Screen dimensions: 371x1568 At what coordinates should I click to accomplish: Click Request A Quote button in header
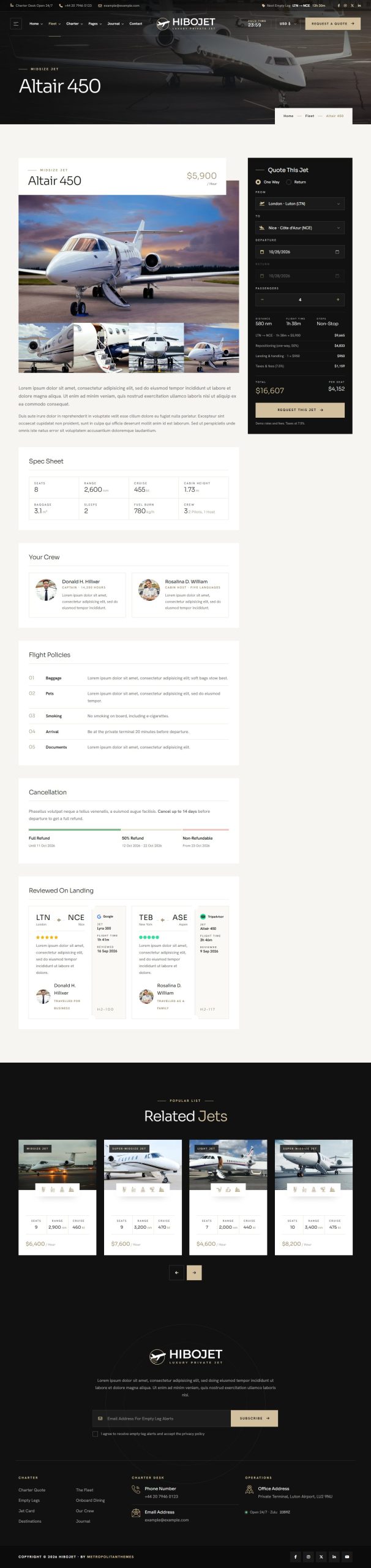click(x=333, y=24)
